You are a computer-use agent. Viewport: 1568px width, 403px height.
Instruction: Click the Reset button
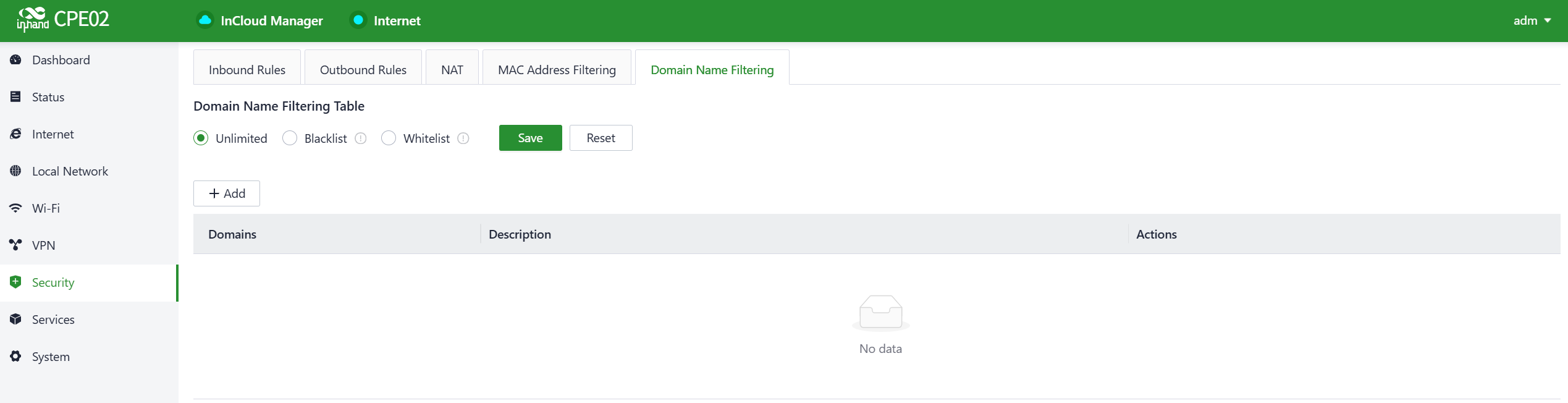601,138
